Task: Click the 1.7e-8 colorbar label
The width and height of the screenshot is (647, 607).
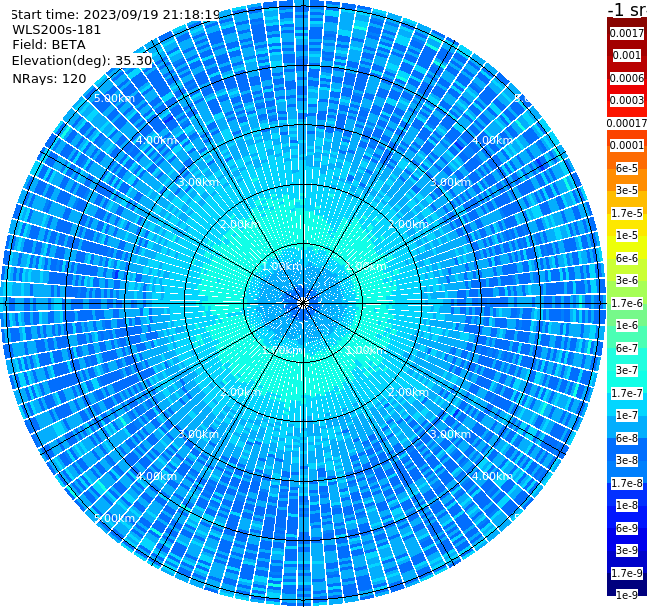Action: point(627,483)
